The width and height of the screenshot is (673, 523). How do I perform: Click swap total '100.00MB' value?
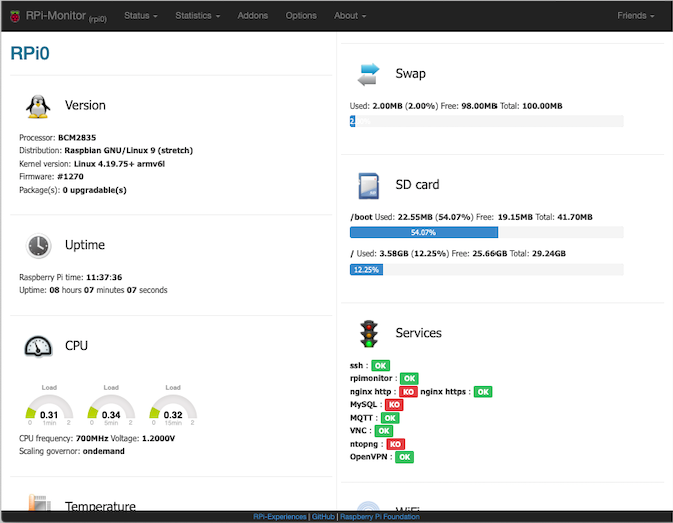coord(542,106)
